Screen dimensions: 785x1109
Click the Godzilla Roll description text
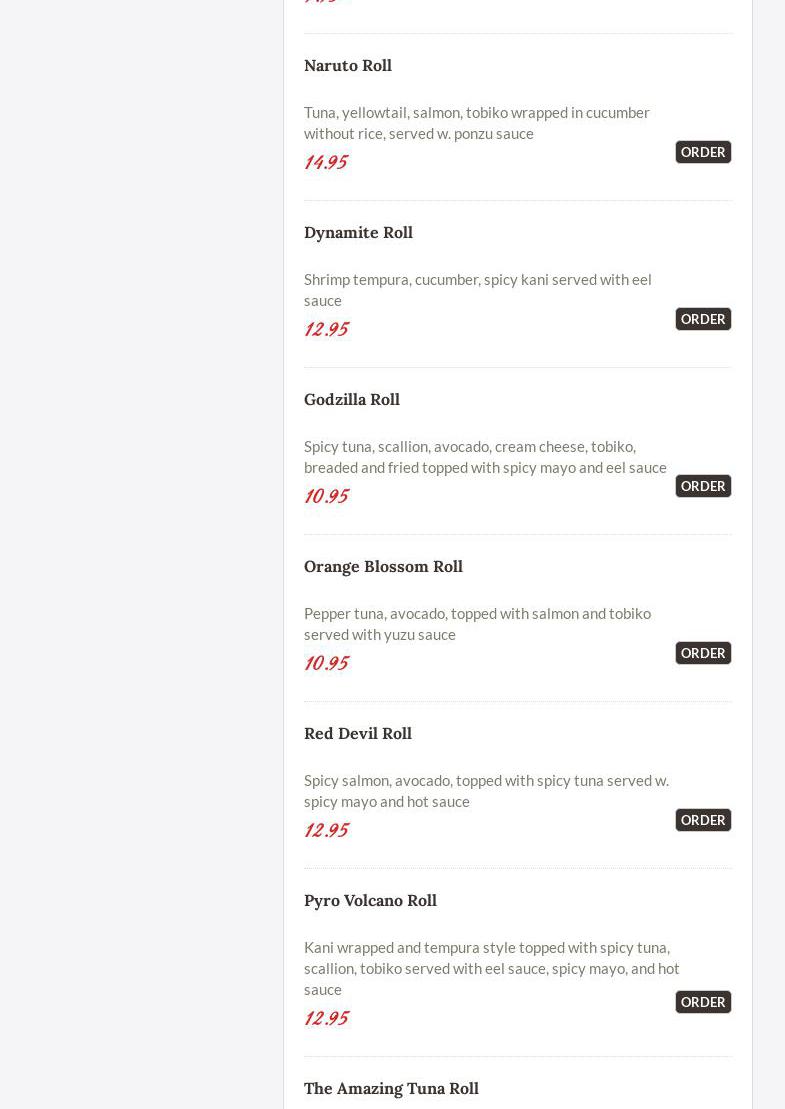click(485, 456)
